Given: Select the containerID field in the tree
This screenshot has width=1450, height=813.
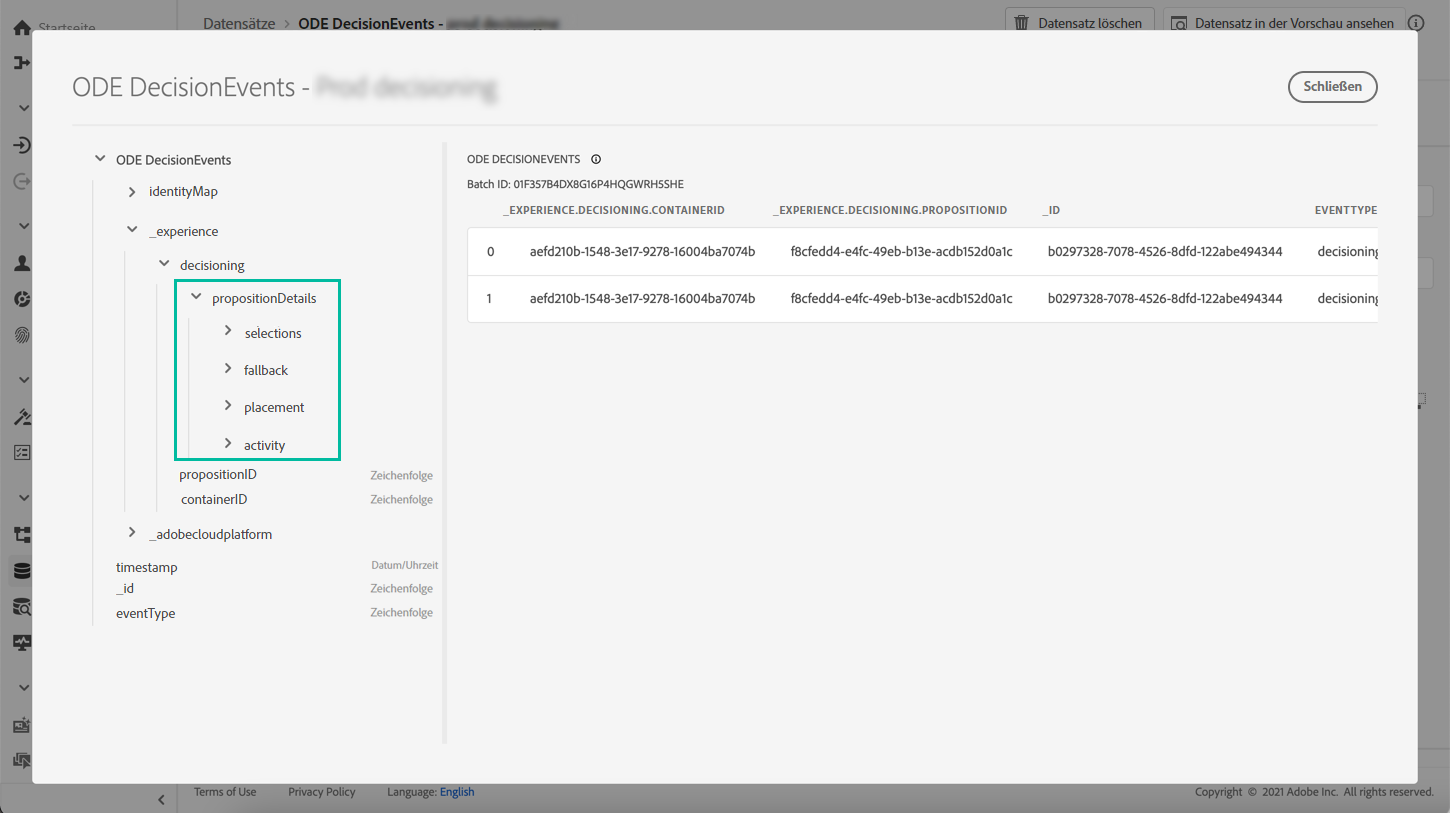Looking at the screenshot, I should pos(214,499).
